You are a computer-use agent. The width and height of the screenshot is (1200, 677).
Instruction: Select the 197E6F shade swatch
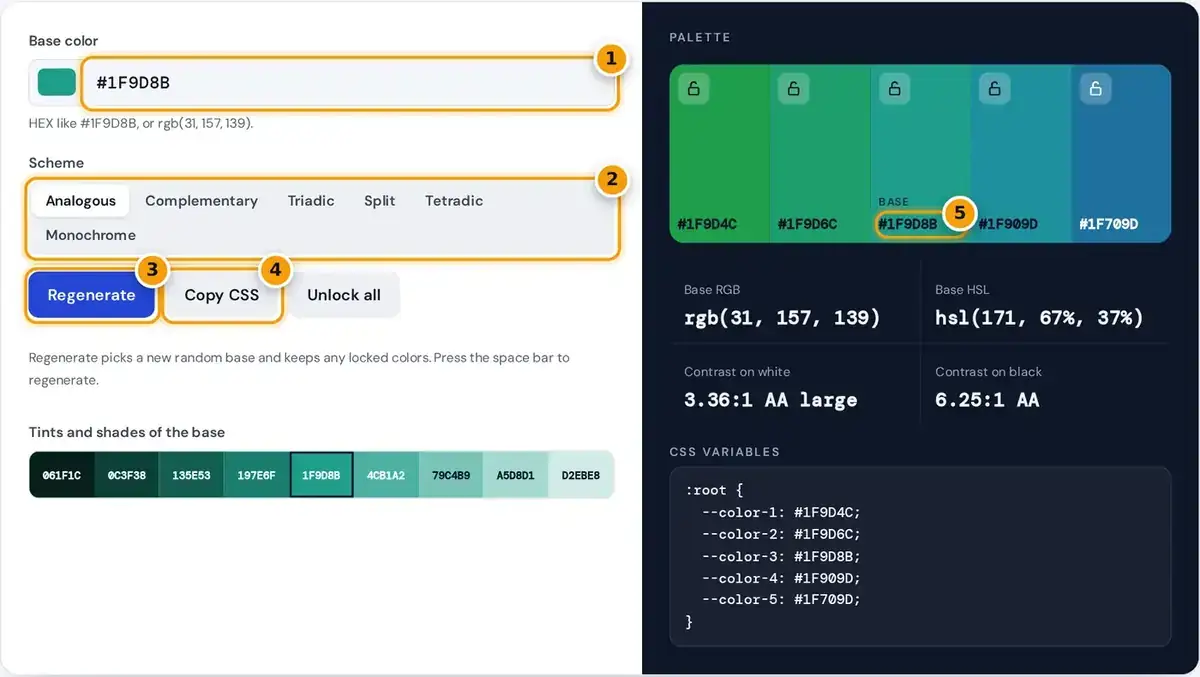257,475
